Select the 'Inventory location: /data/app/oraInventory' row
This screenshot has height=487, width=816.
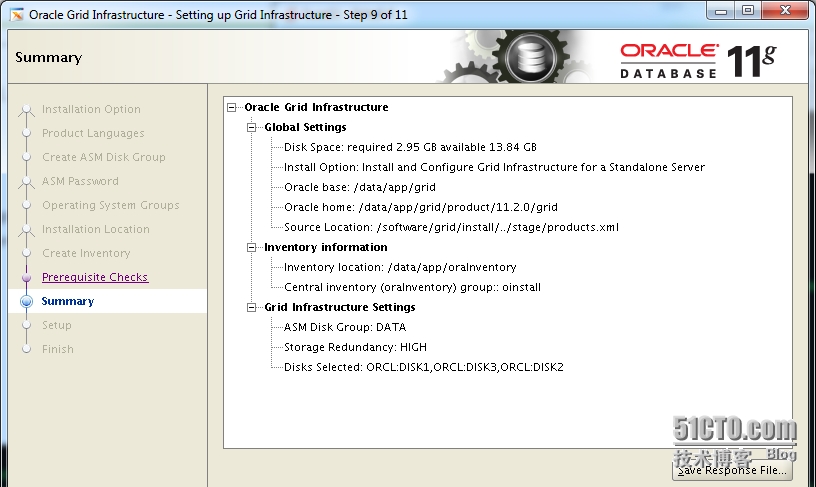point(400,267)
